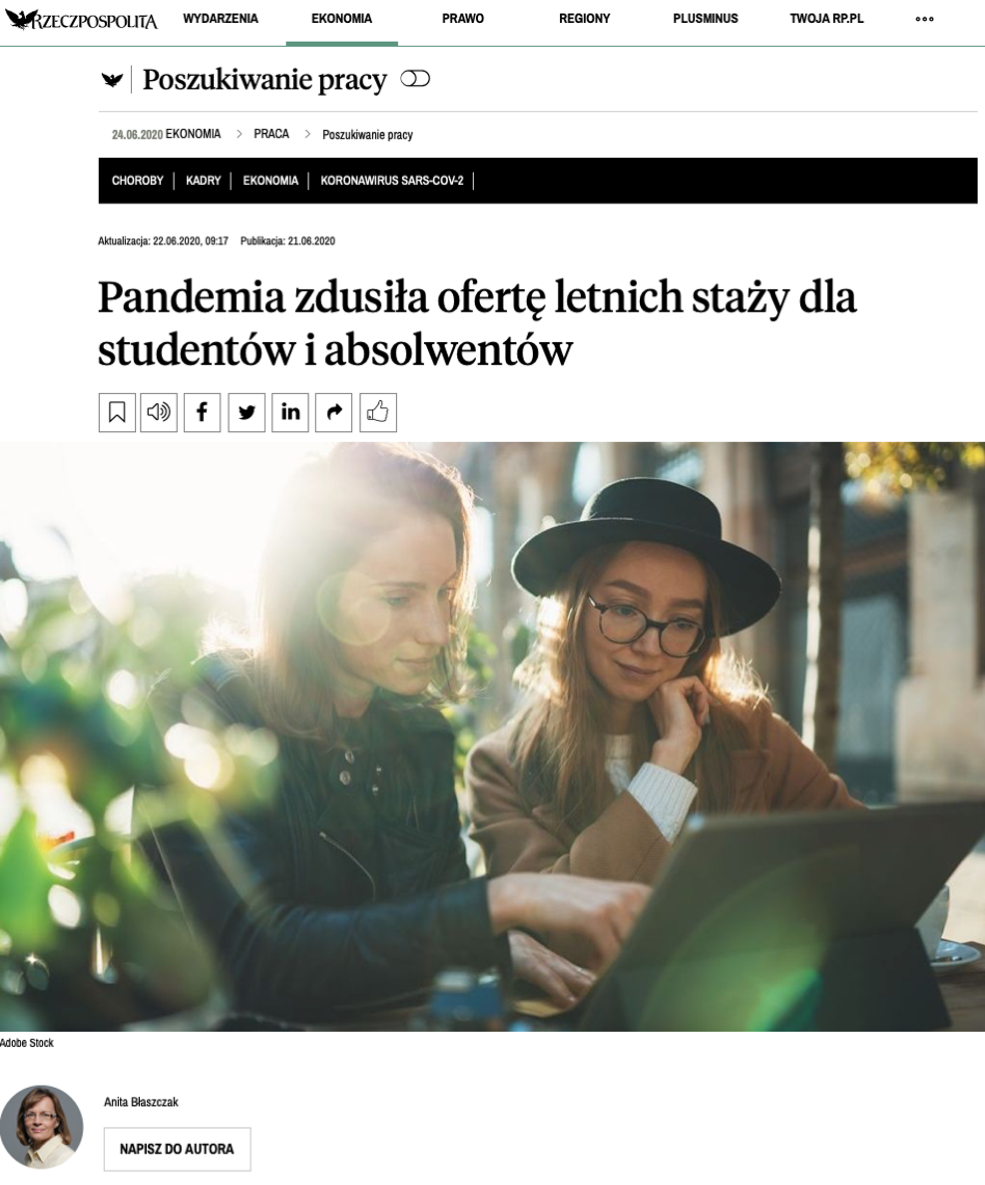Toggle the switch next to Poszukiwanie pracy

click(415, 79)
